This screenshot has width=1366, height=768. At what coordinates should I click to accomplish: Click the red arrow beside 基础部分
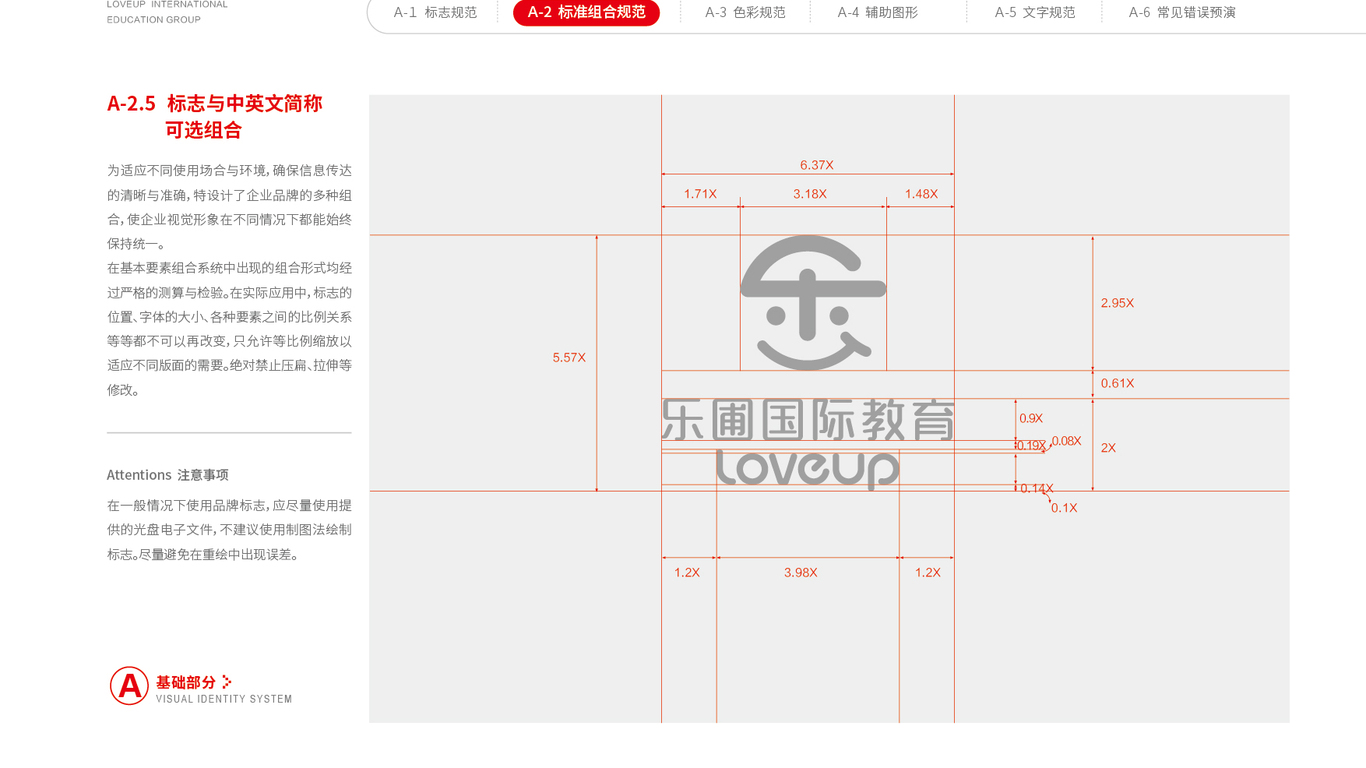(x=227, y=682)
